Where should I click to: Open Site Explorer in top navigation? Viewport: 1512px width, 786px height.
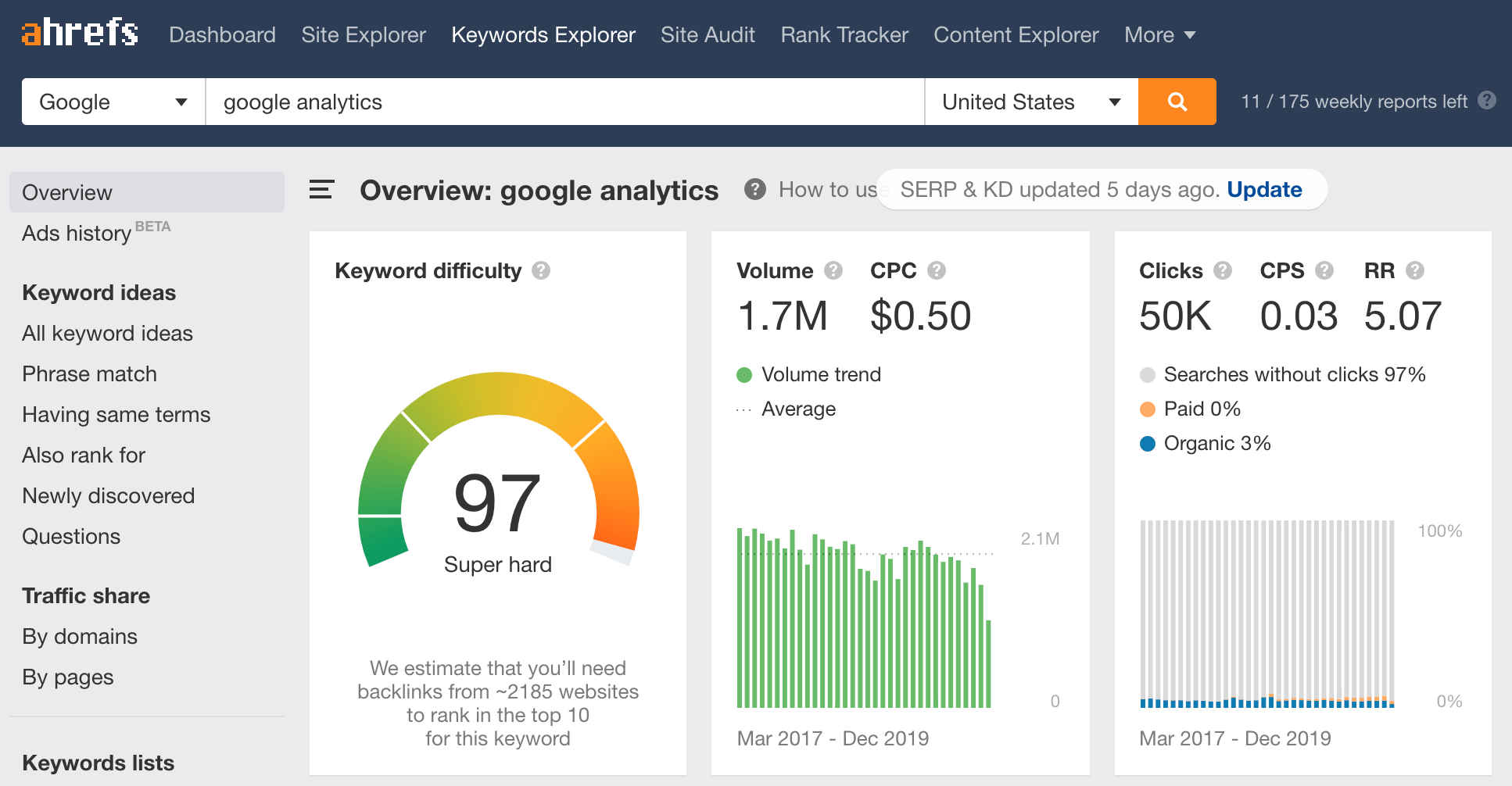tap(364, 34)
